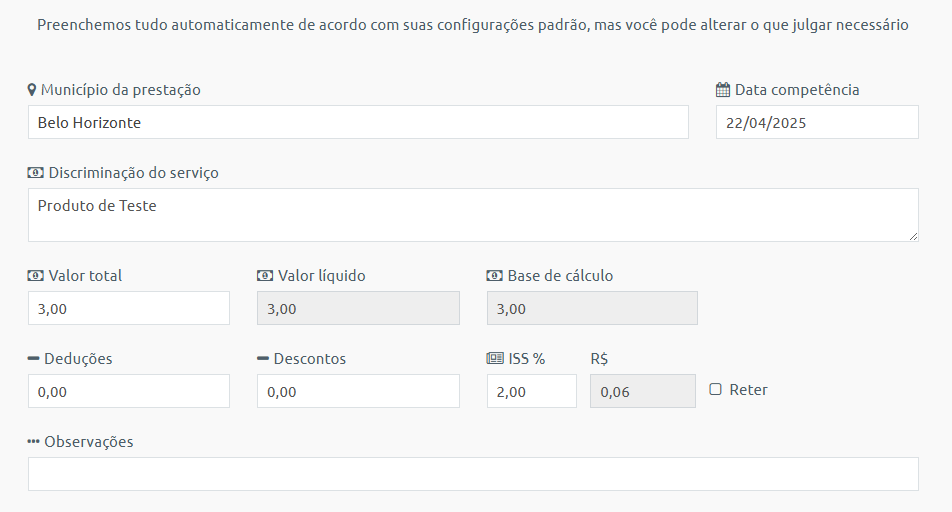Click the minus icon beside Descontos
The width and height of the screenshot is (952, 512).
tap(263, 359)
